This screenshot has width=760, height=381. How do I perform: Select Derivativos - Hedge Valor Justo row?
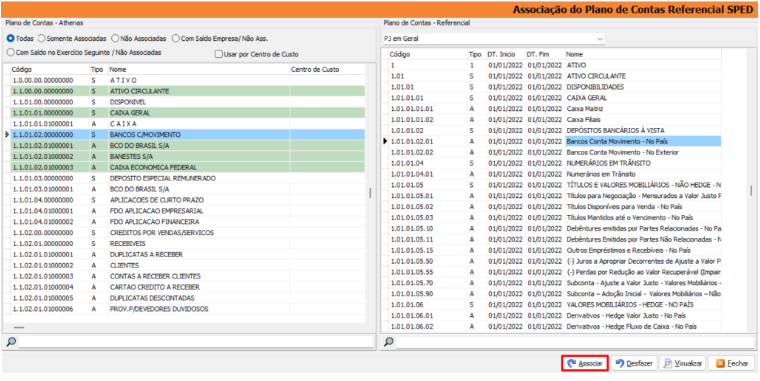(555, 316)
